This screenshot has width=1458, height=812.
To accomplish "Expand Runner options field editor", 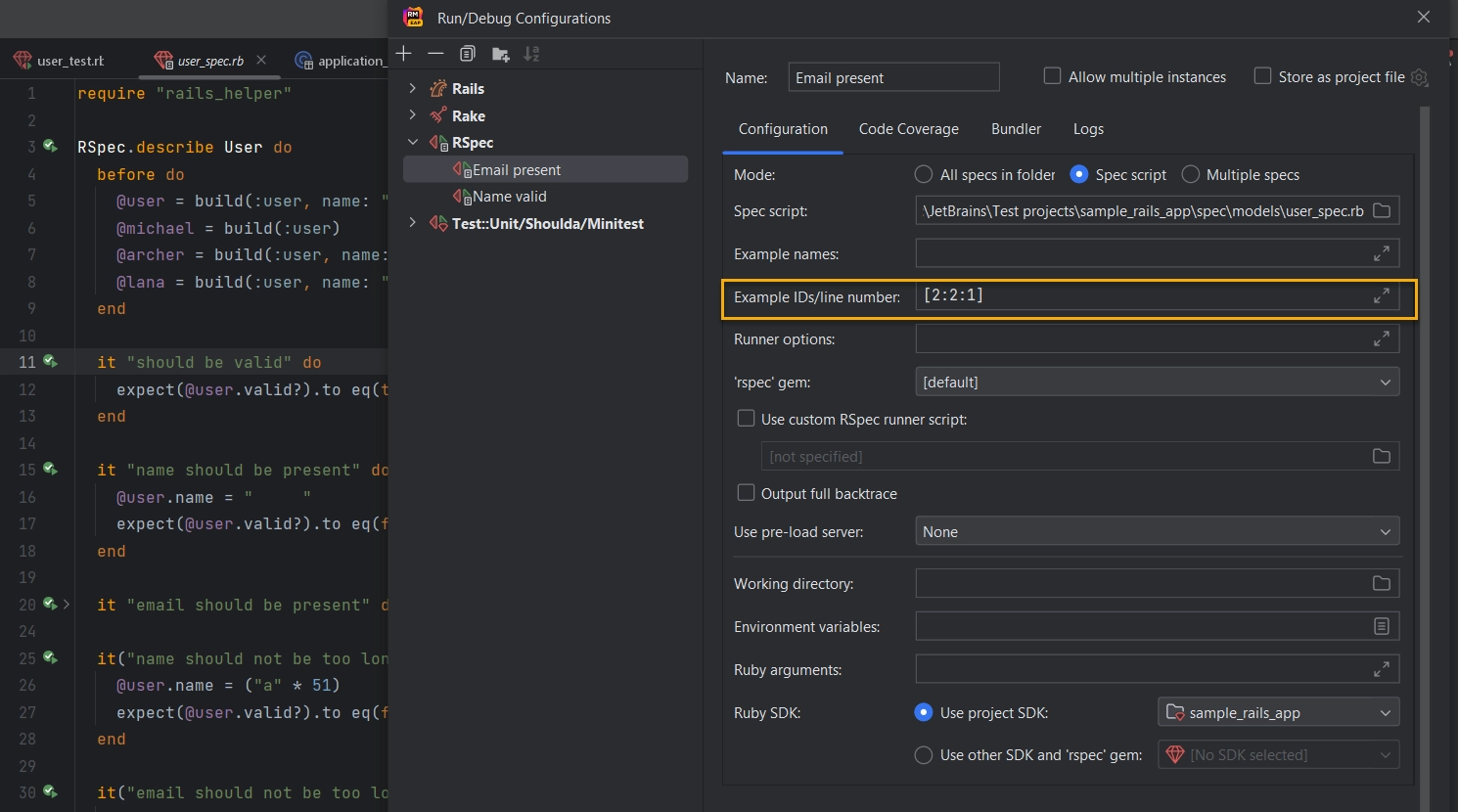I will 1382,338.
